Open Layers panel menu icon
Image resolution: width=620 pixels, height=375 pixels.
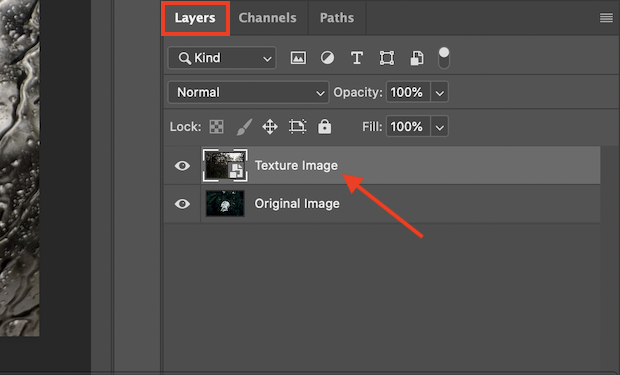[x=606, y=18]
